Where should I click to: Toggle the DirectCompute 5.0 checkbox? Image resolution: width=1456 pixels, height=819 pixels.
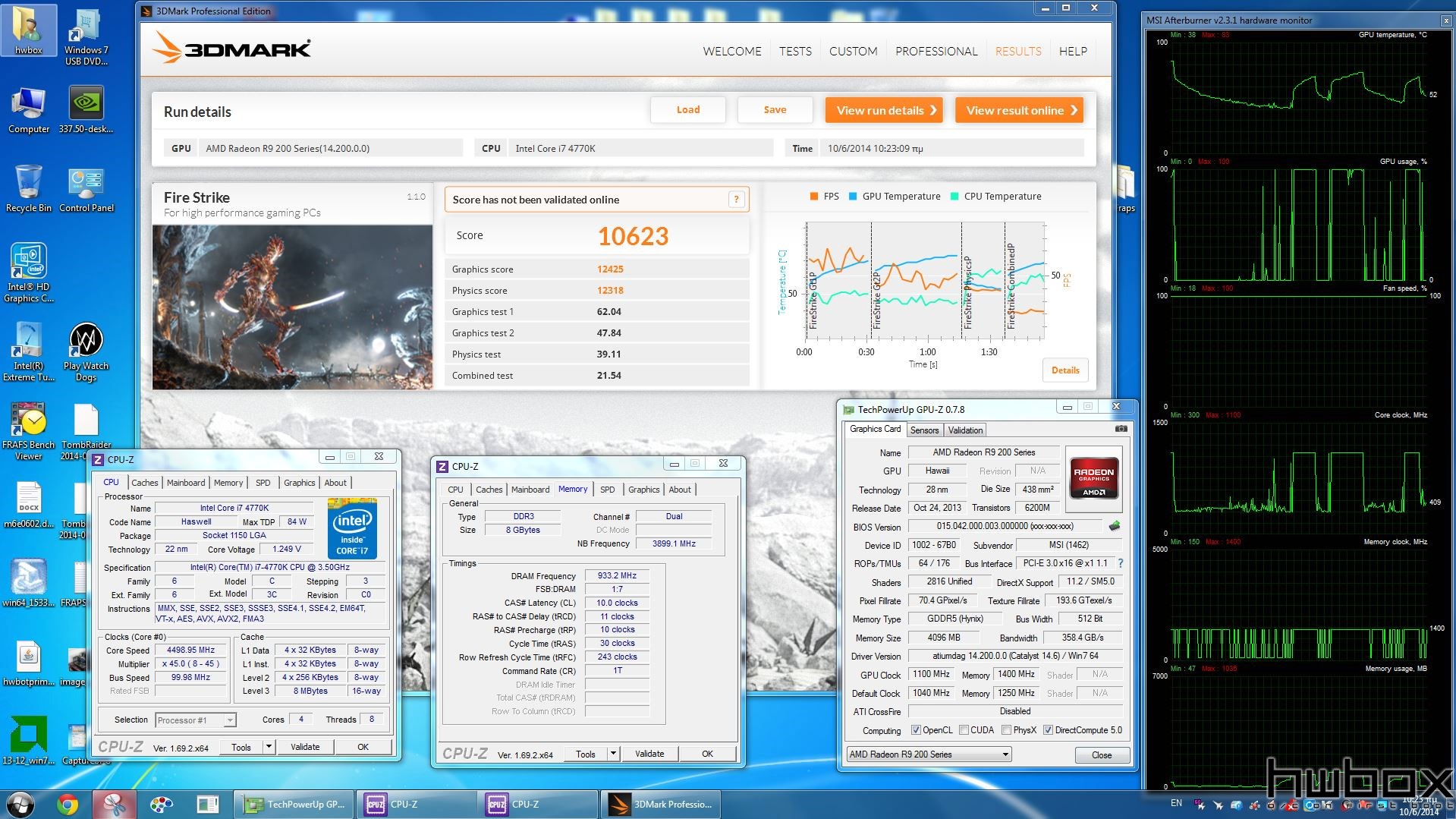coord(1048,730)
